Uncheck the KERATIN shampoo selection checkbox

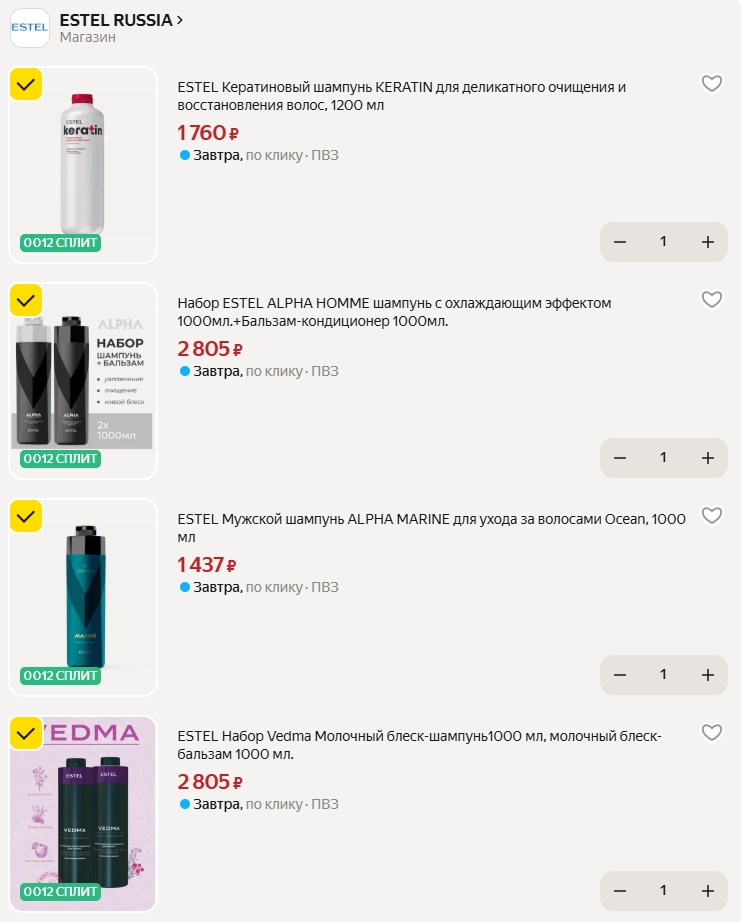[x=26, y=84]
